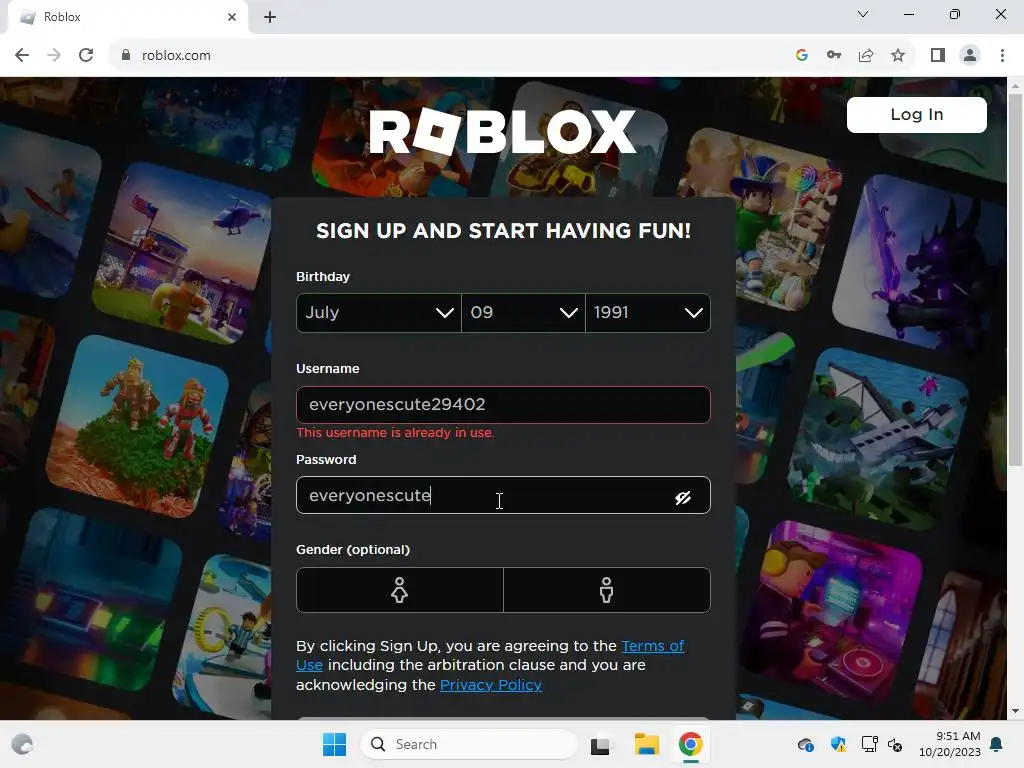The image size is (1024, 768).
Task: Open the clock showing 9:51 AM
Action: pos(950,744)
